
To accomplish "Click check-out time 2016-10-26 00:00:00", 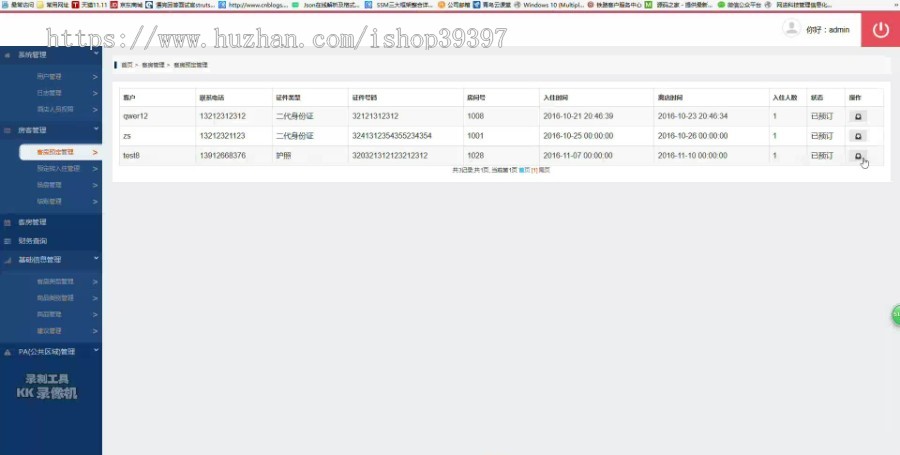I will click(x=693, y=136).
